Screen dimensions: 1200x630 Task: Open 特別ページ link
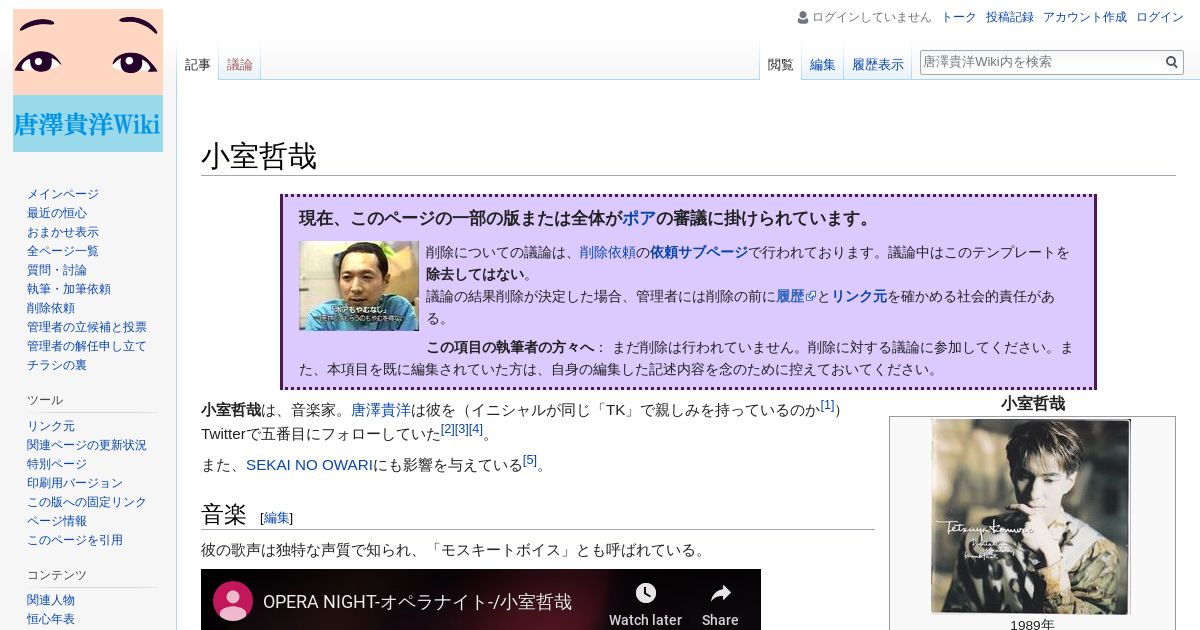[57, 464]
